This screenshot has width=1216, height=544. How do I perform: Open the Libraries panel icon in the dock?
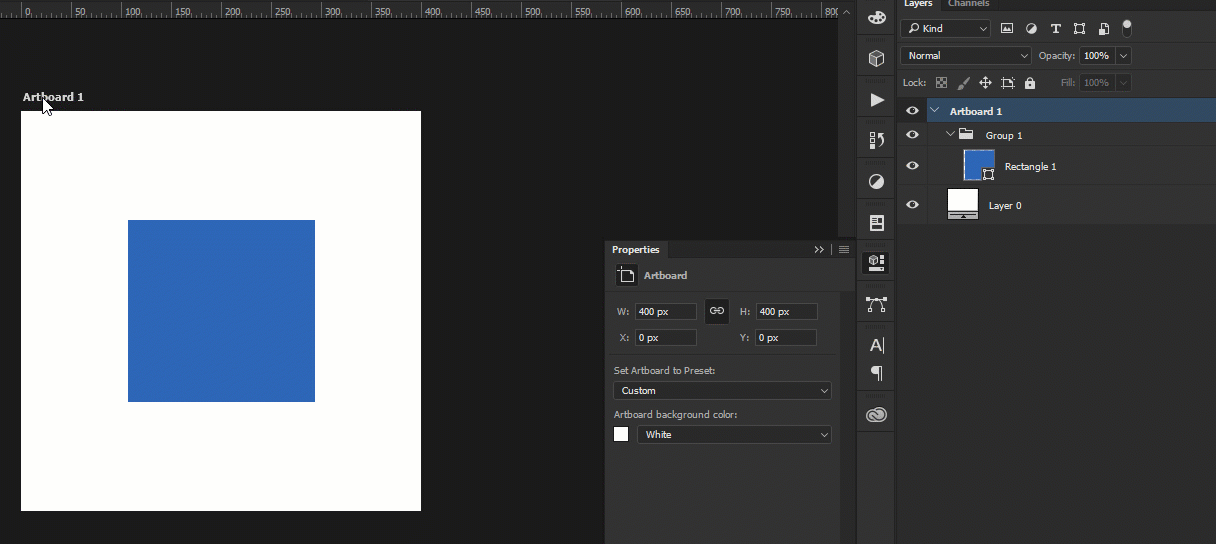[877, 222]
